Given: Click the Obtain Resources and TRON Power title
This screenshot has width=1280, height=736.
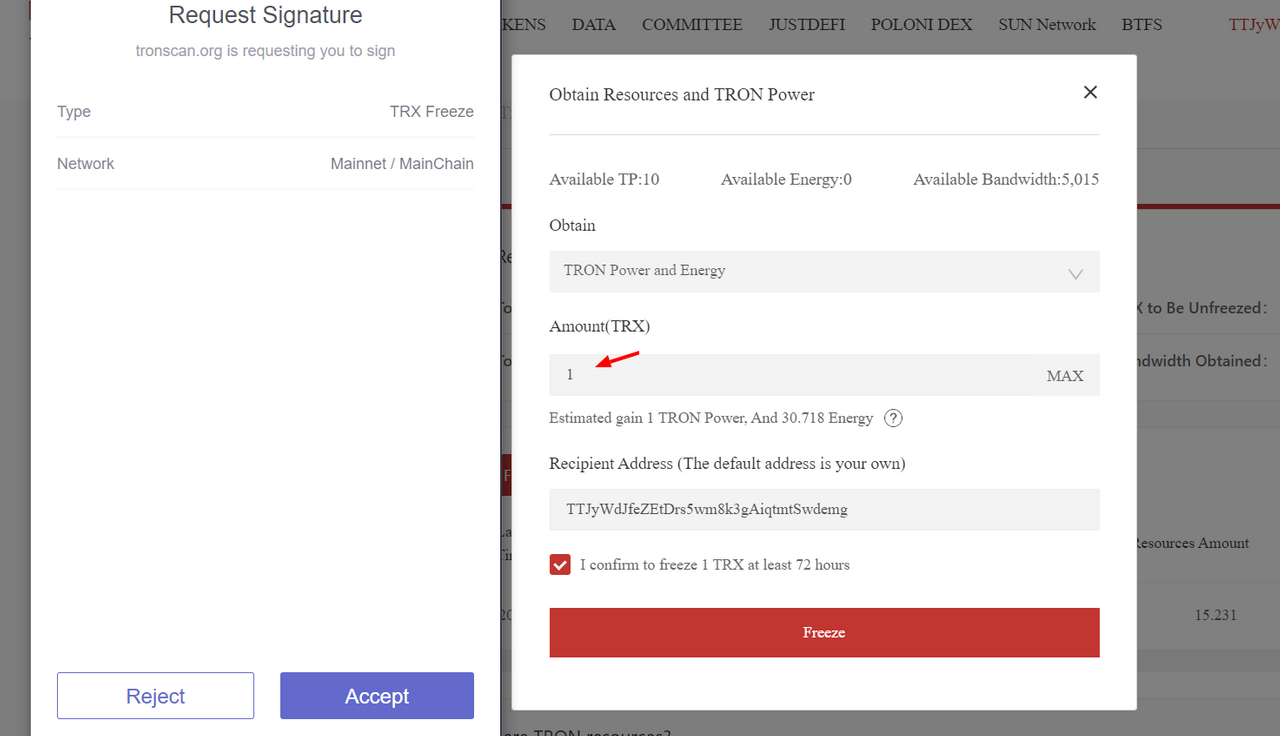Looking at the screenshot, I should tap(682, 95).
